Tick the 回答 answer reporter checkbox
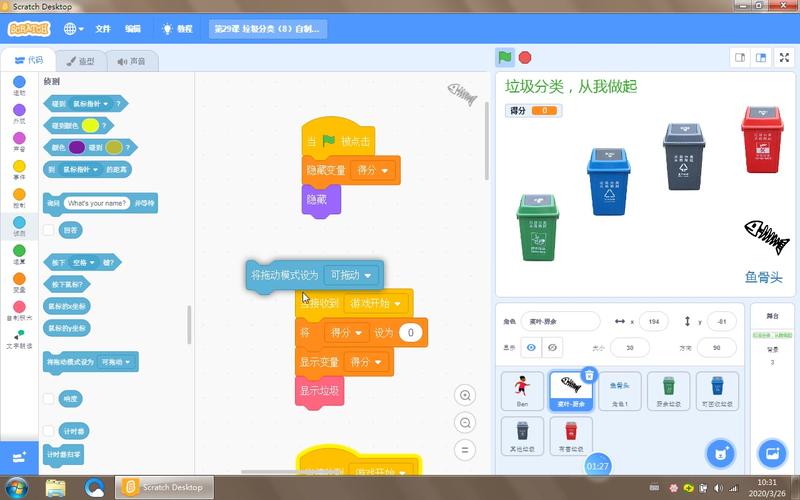The height and width of the screenshot is (500, 800). [x=48, y=230]
